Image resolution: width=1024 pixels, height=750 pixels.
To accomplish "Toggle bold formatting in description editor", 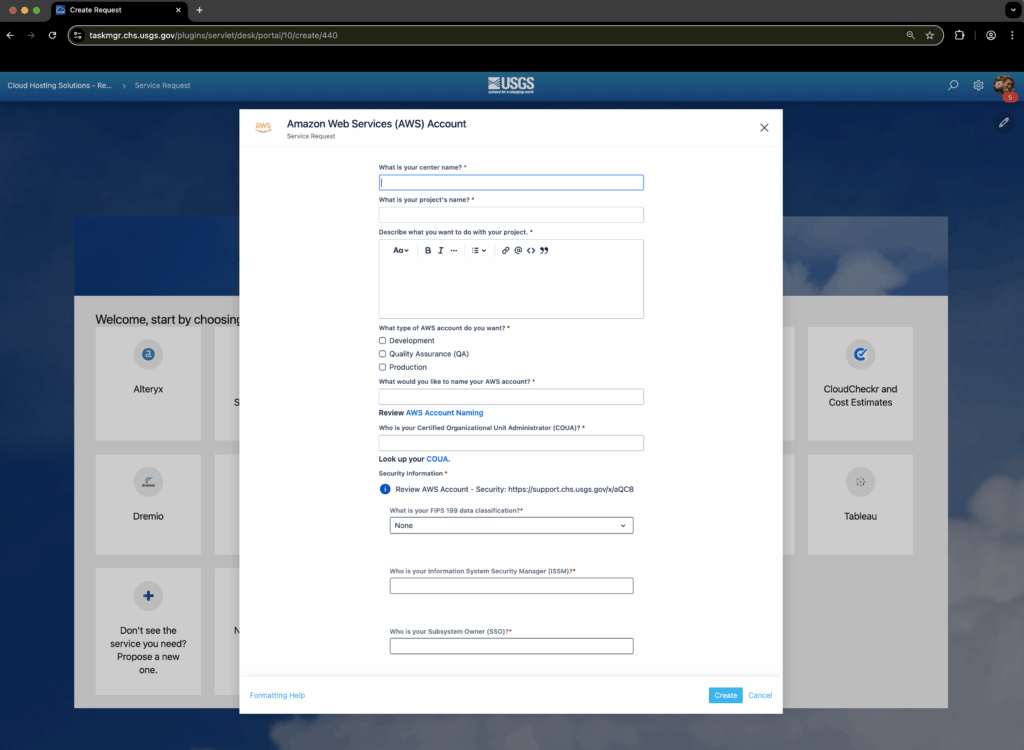I will click(x=428, y=250).
